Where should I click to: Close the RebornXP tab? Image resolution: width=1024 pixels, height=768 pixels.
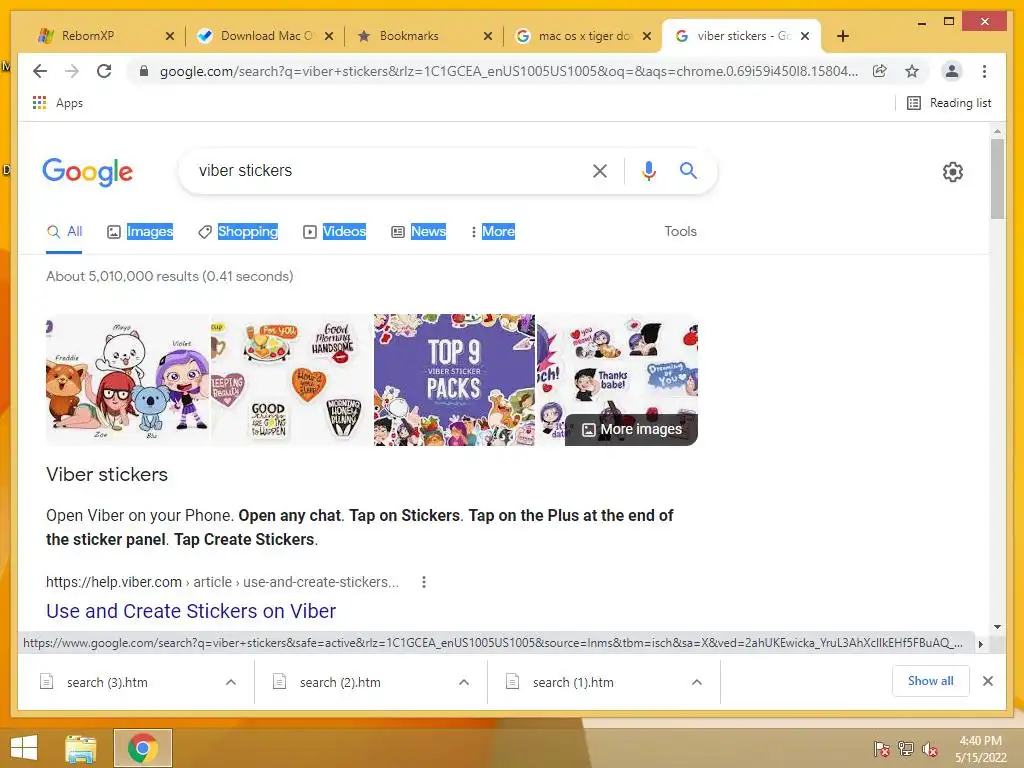coord(170,36)
